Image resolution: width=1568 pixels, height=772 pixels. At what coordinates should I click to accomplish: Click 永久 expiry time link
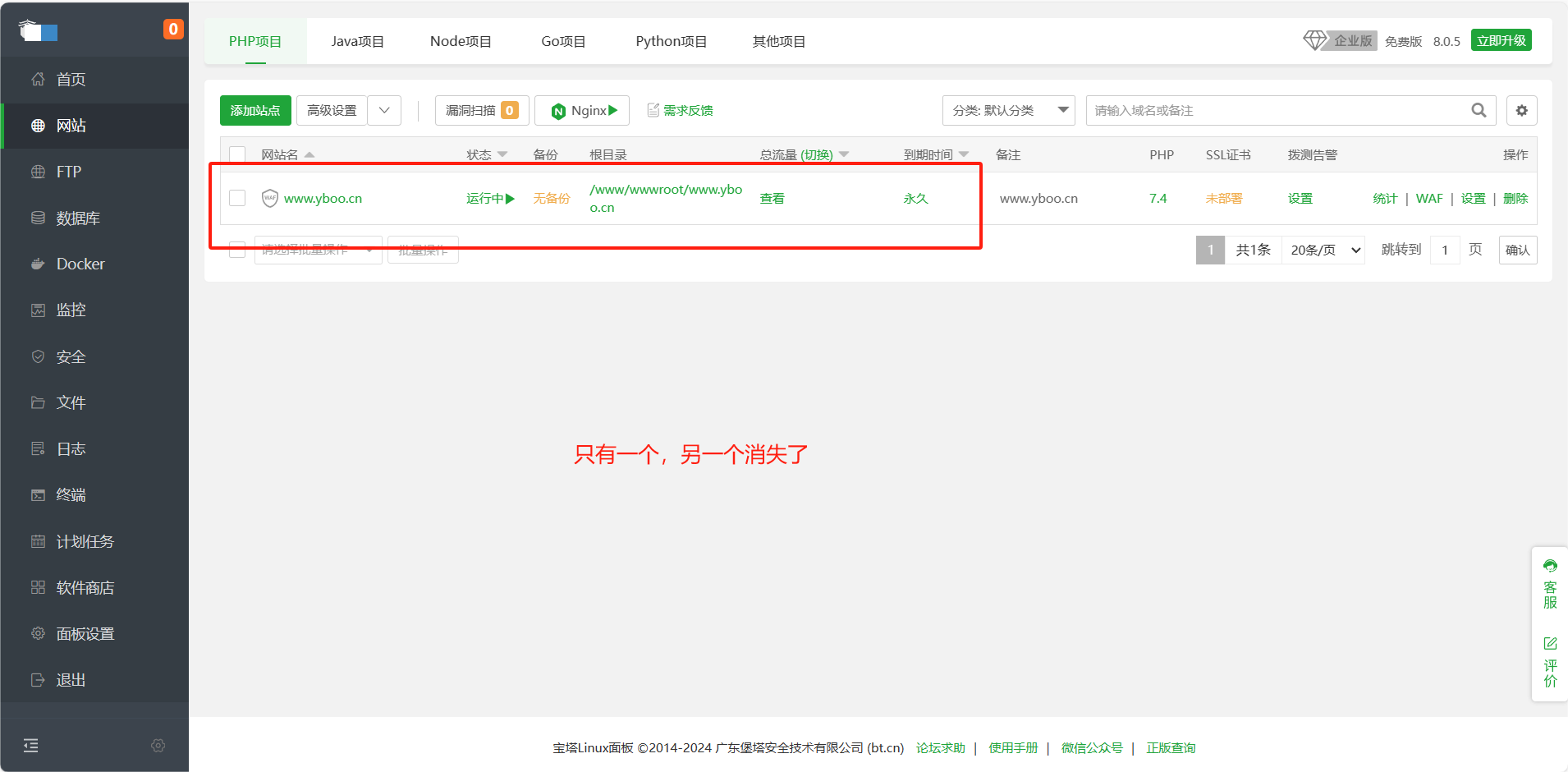tap(915, 198)
